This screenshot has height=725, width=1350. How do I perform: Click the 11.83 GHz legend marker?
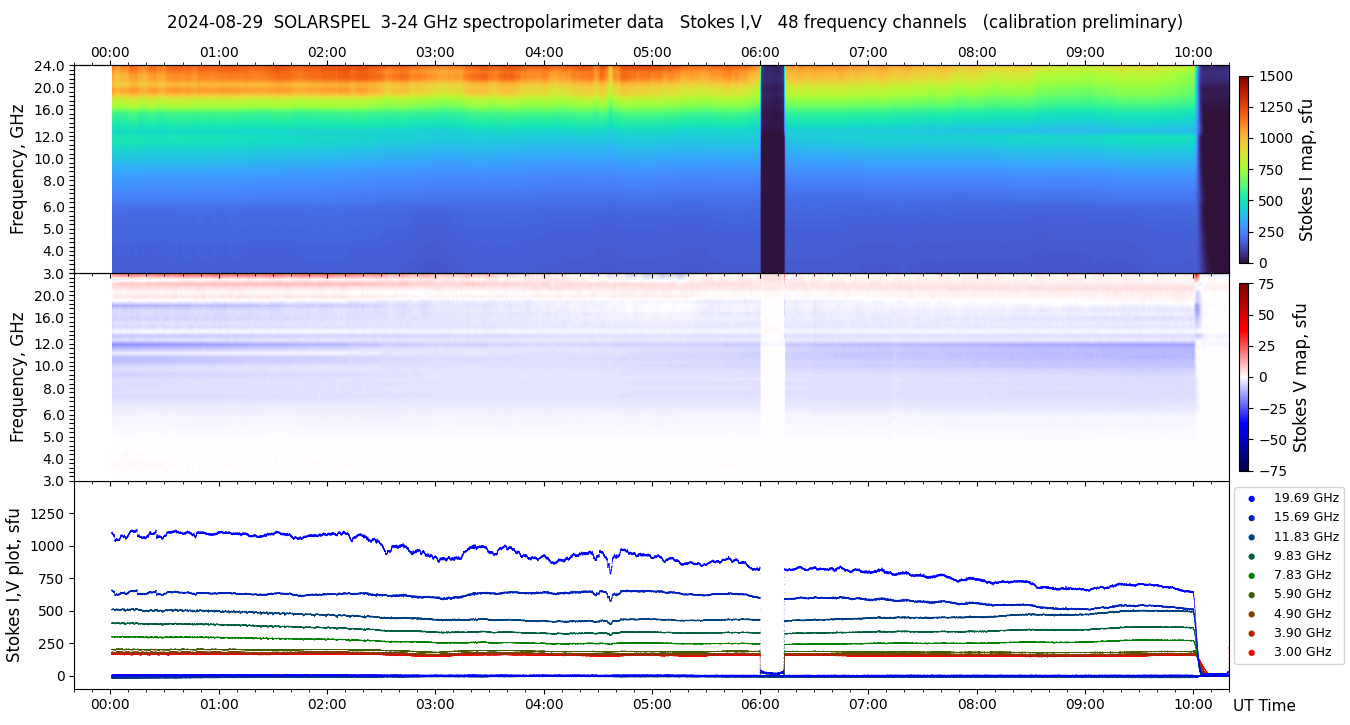[x=1251, y=537]
